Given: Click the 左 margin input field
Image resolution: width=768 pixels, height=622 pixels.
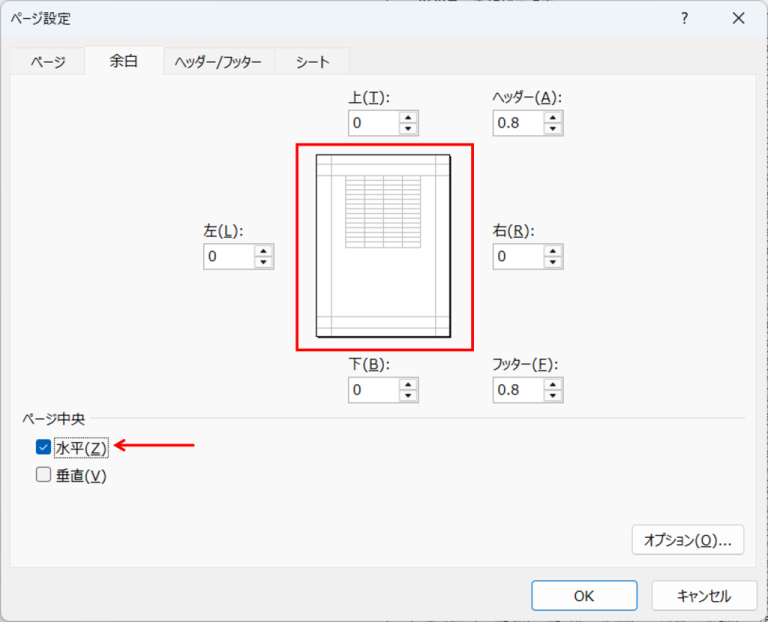Looking at the screenshot, I should (x=228, y=257).
